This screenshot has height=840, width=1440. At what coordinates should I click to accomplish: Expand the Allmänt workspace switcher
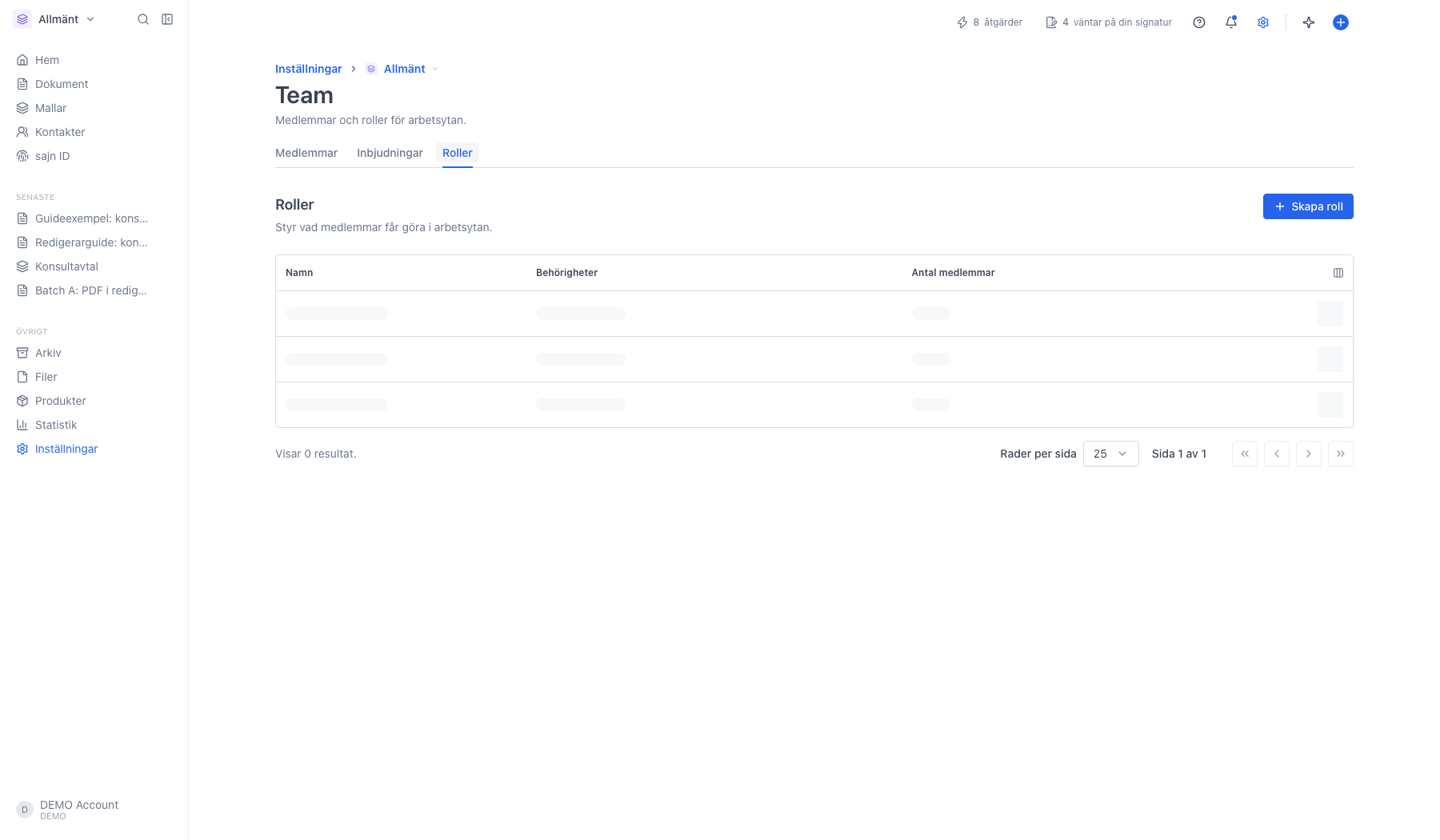click(x=54, y=19)
